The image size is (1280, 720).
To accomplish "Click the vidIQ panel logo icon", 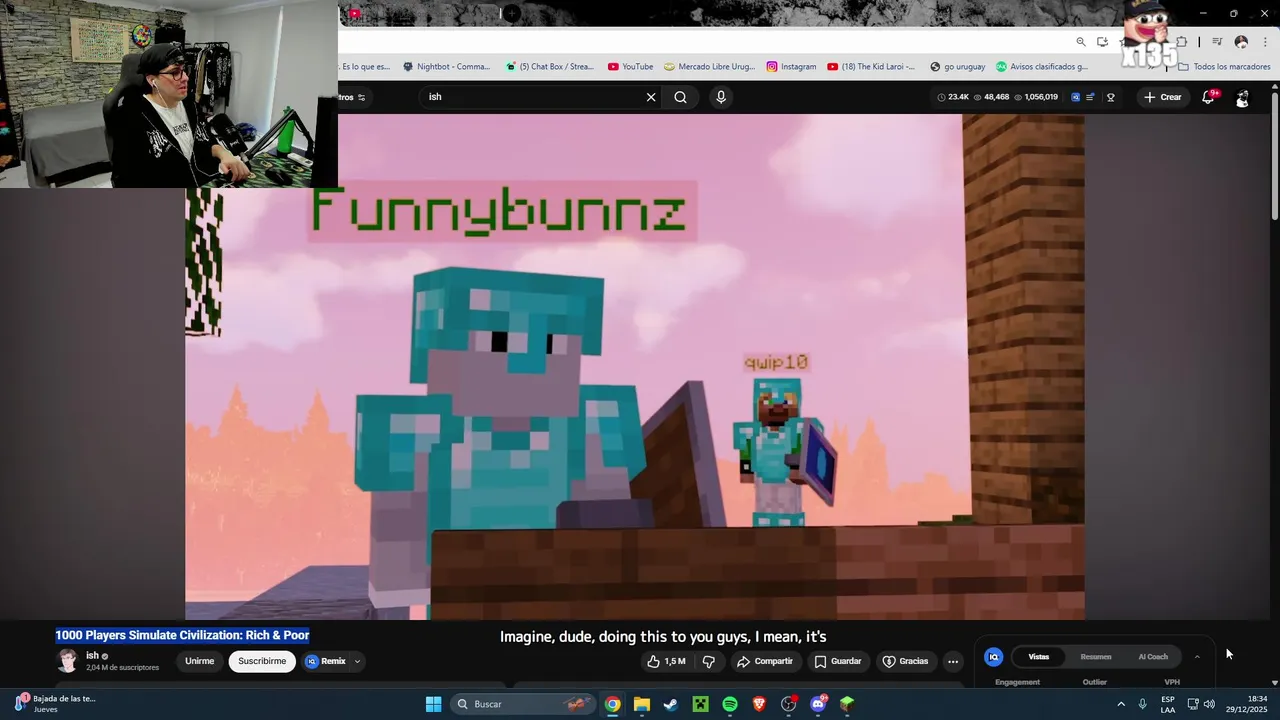I will tap(993, 657).
